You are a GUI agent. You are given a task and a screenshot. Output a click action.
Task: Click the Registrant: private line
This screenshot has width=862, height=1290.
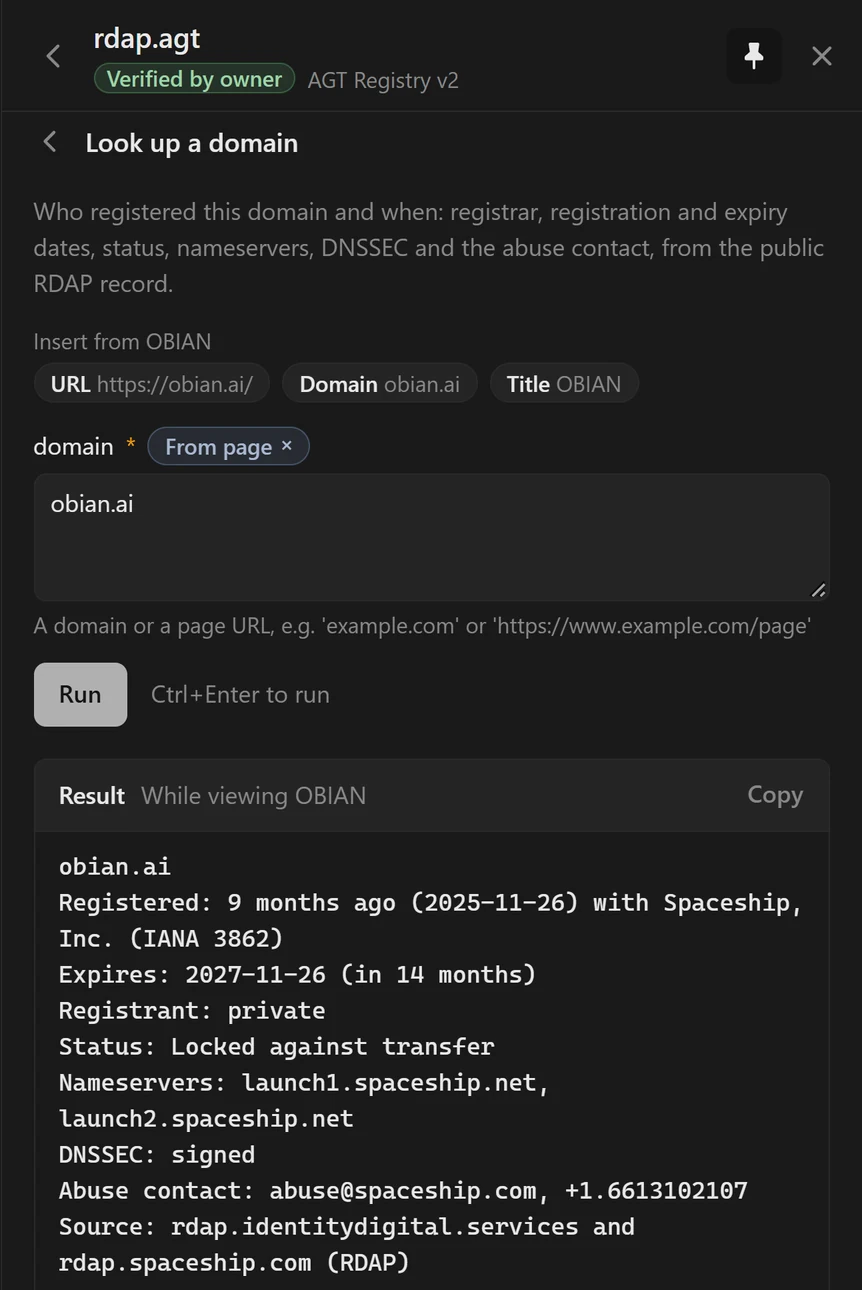click(192, 1010)
